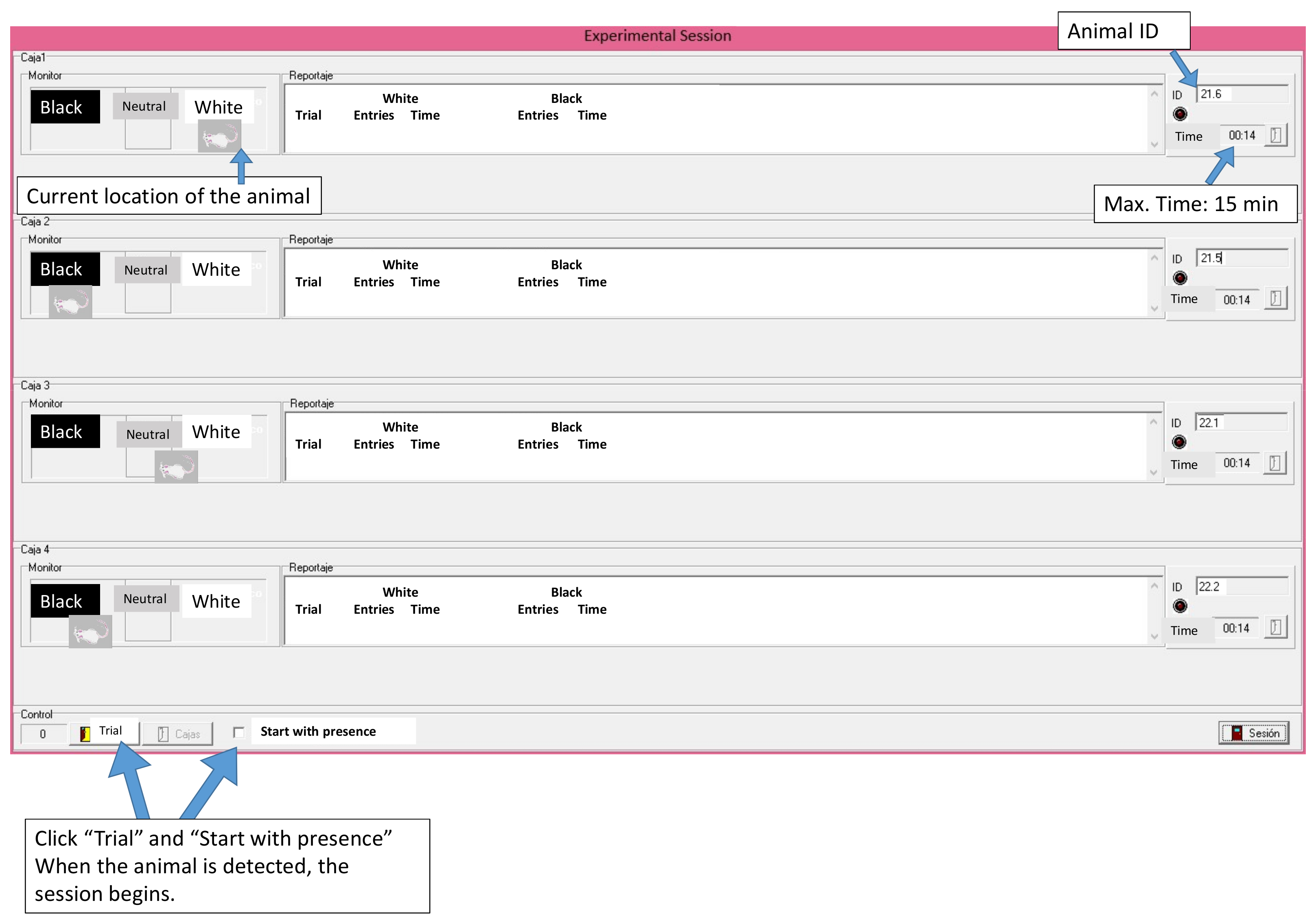1316x920 pixels.
Task: Click the door icon beside Caja 3 time
Action: click(1274, 463)
